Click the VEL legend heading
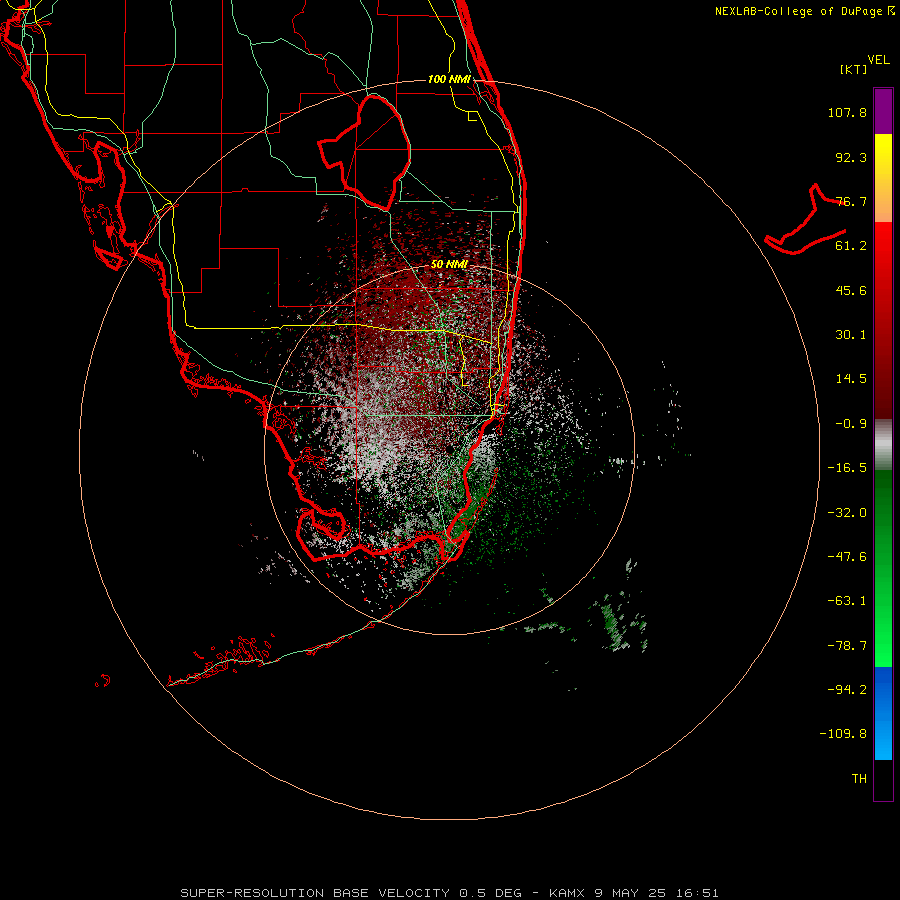 (878, 60)
